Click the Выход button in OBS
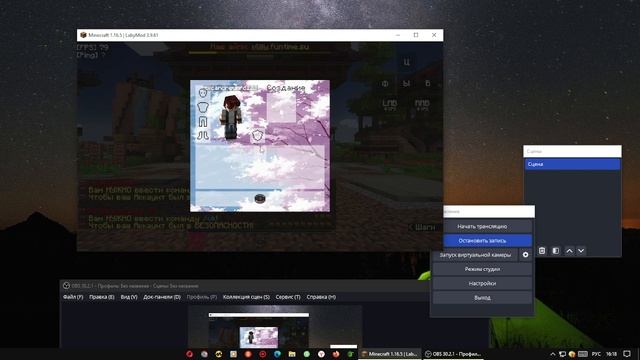Screen dimensions: 640x360 point(482,298)
